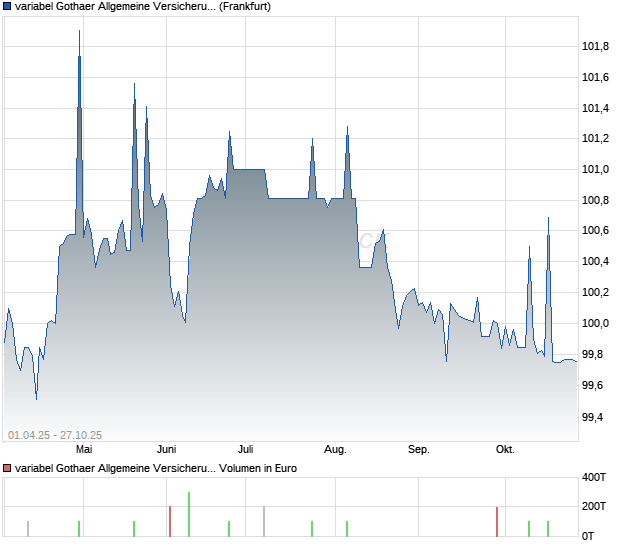Image resolution: width=620 pixels, height=546 pixels.
Task: Click the red volume bar near Juni gridline
Action: click(170, 521)
